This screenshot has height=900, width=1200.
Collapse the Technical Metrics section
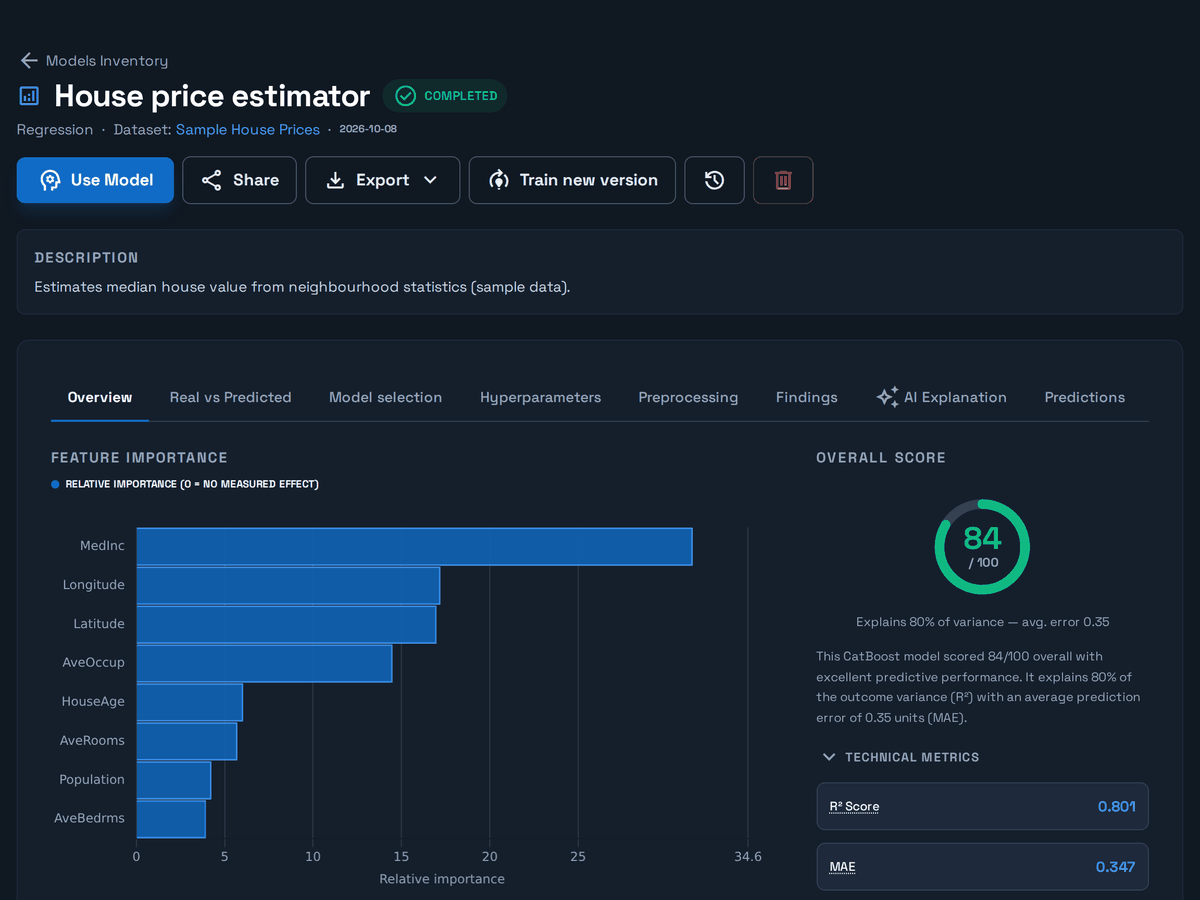(x=899, y=757)
